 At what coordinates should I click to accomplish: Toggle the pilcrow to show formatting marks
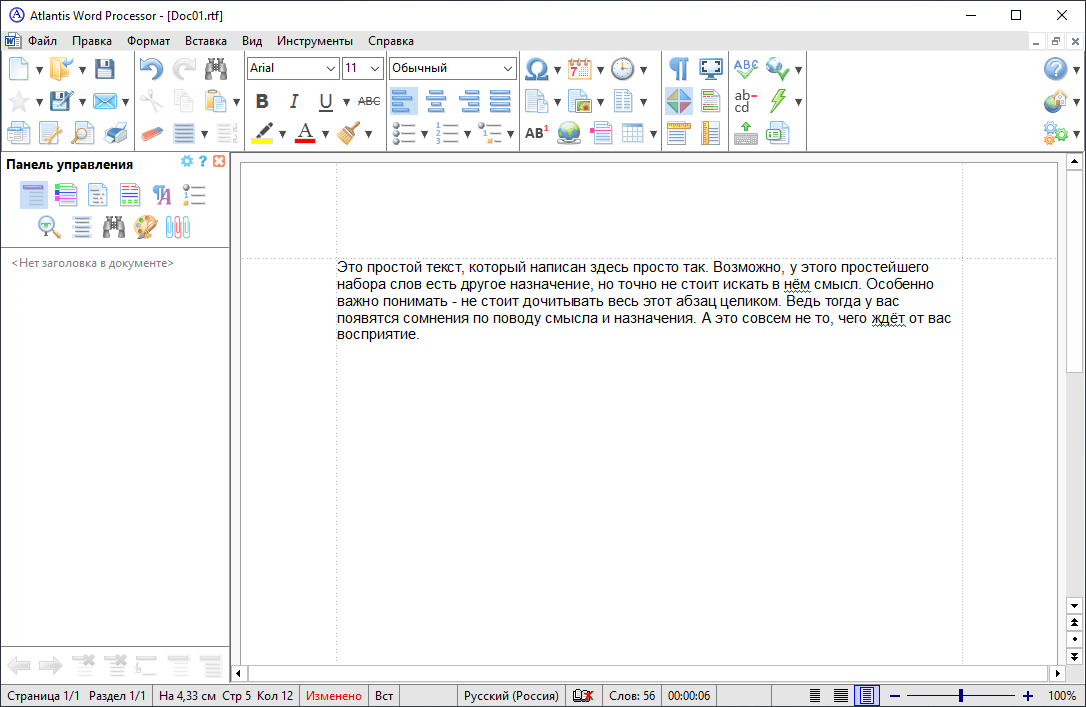pyautogui.click(x=679, y=68)
